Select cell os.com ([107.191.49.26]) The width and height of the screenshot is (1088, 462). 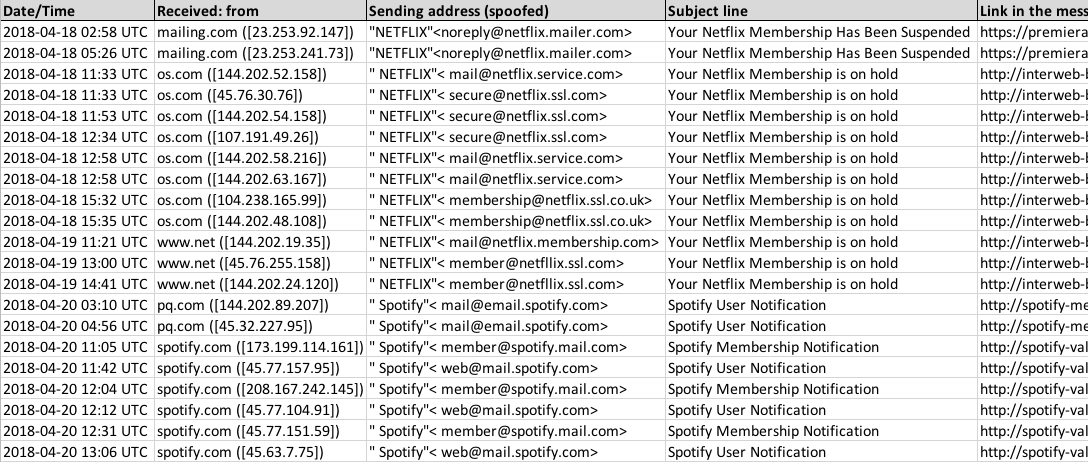[260, 137]
